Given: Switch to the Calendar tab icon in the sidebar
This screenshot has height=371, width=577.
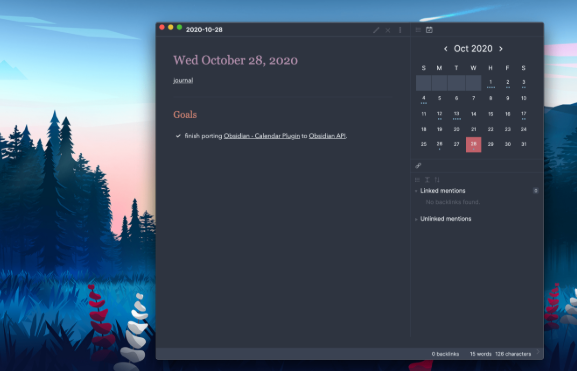Looking at the screenshot, I should click(429, 30).
